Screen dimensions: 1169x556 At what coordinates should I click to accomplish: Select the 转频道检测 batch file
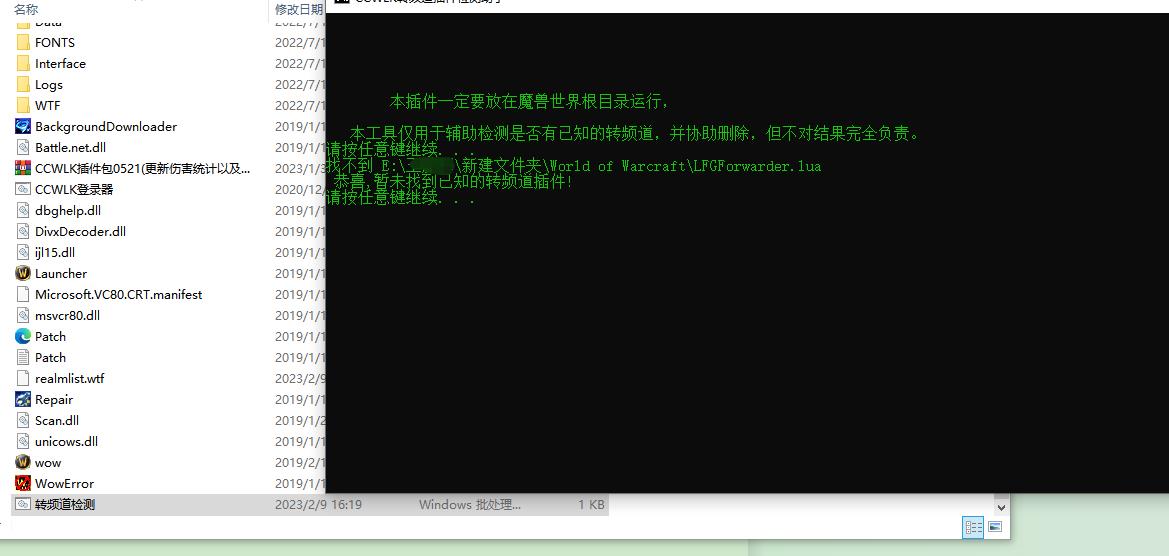point(310,505)
